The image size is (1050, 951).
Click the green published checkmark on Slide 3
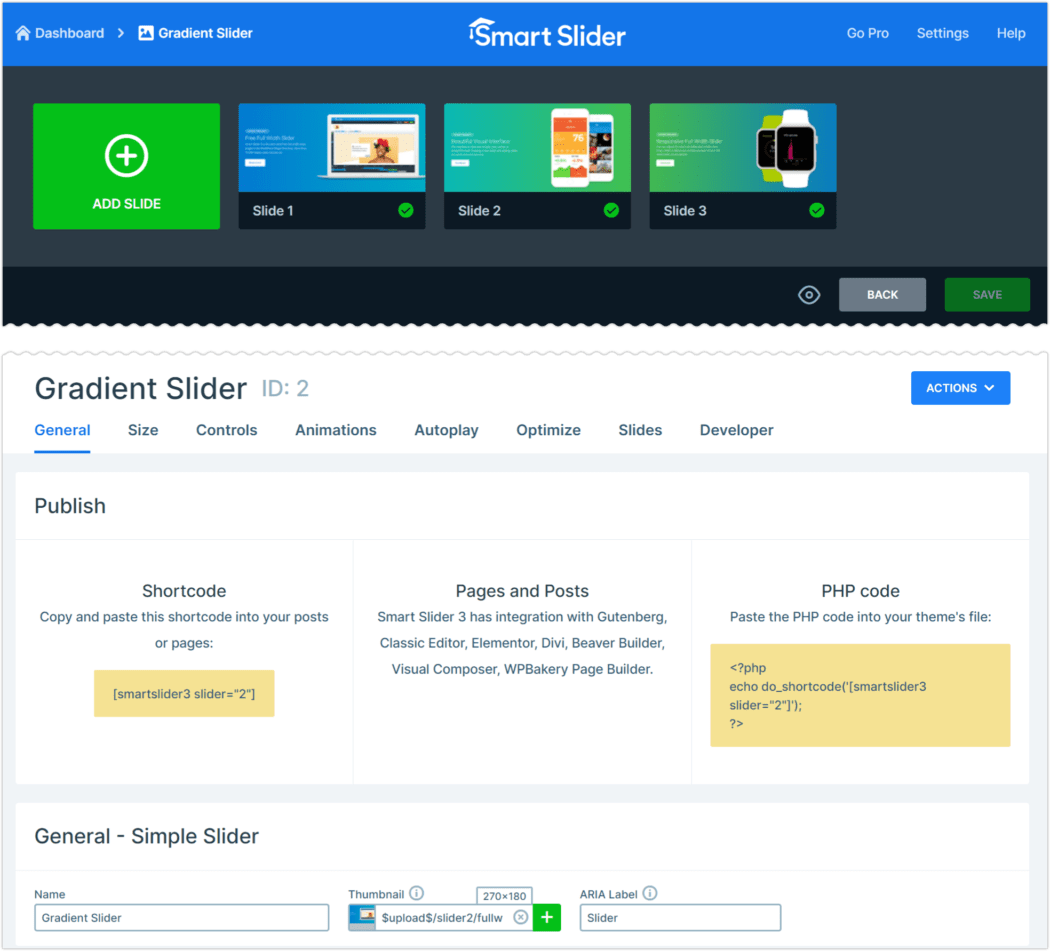pyautogui.click(x=817, y=210)
